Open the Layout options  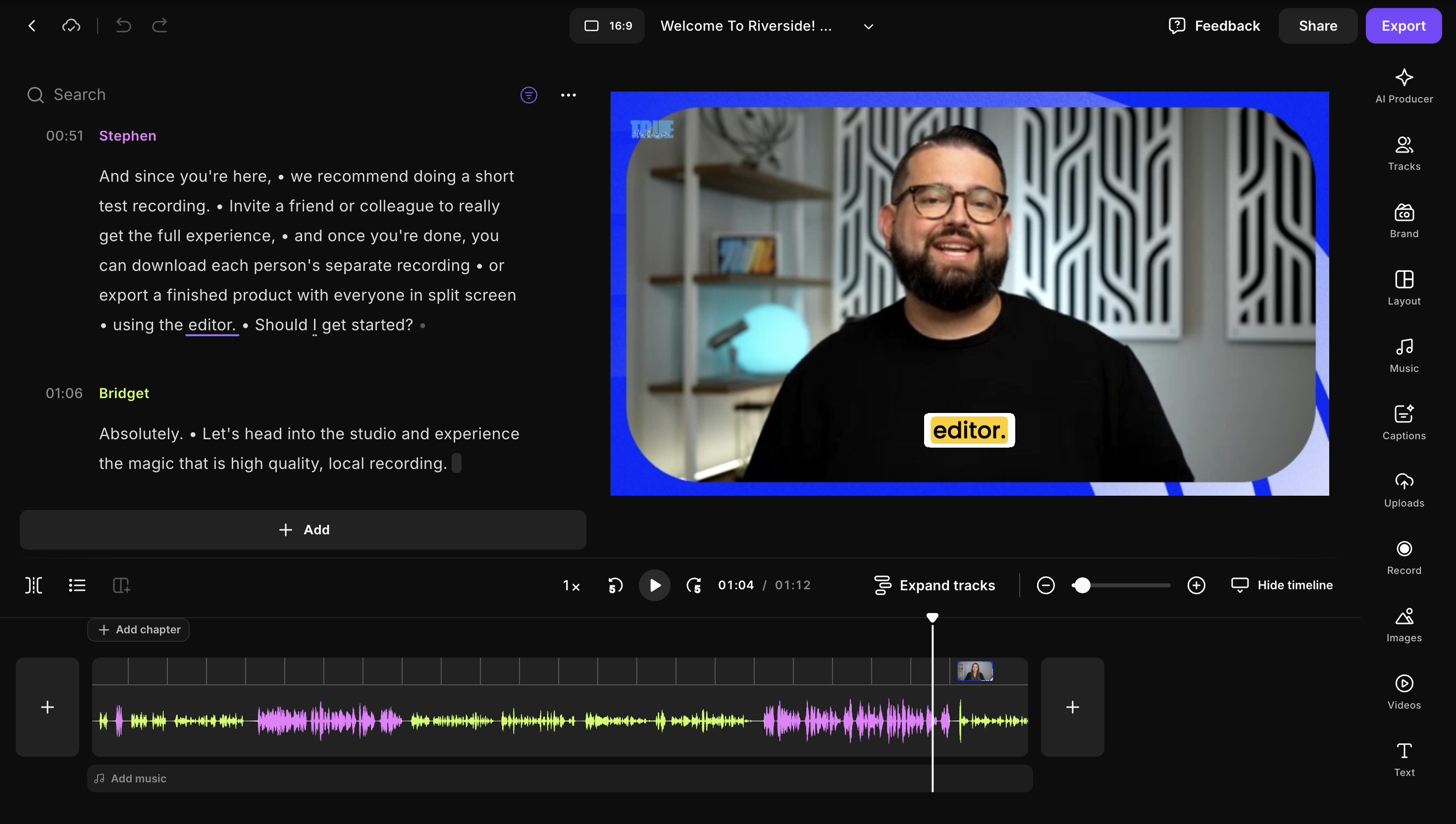pos(1404,288)
